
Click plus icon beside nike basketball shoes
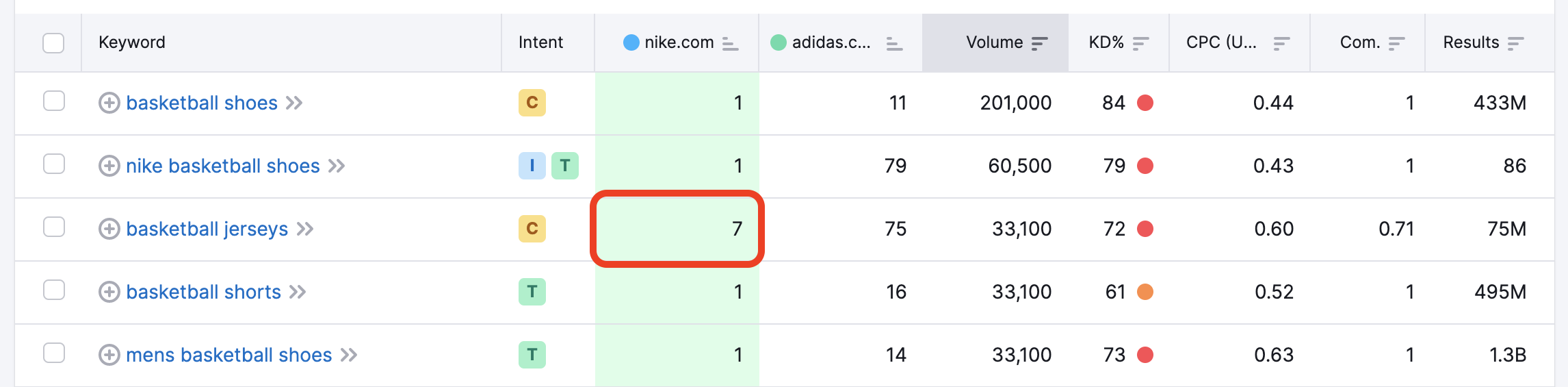coord(109,166)
